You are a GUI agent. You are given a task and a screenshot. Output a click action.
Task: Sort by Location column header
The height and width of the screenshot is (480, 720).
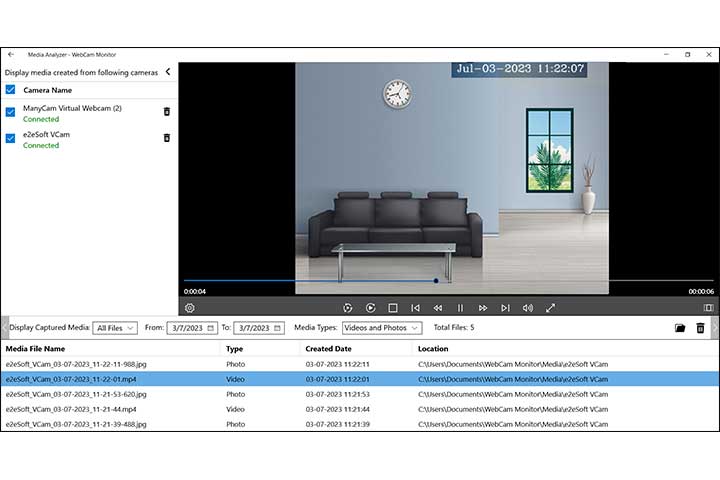click(433, 349)
